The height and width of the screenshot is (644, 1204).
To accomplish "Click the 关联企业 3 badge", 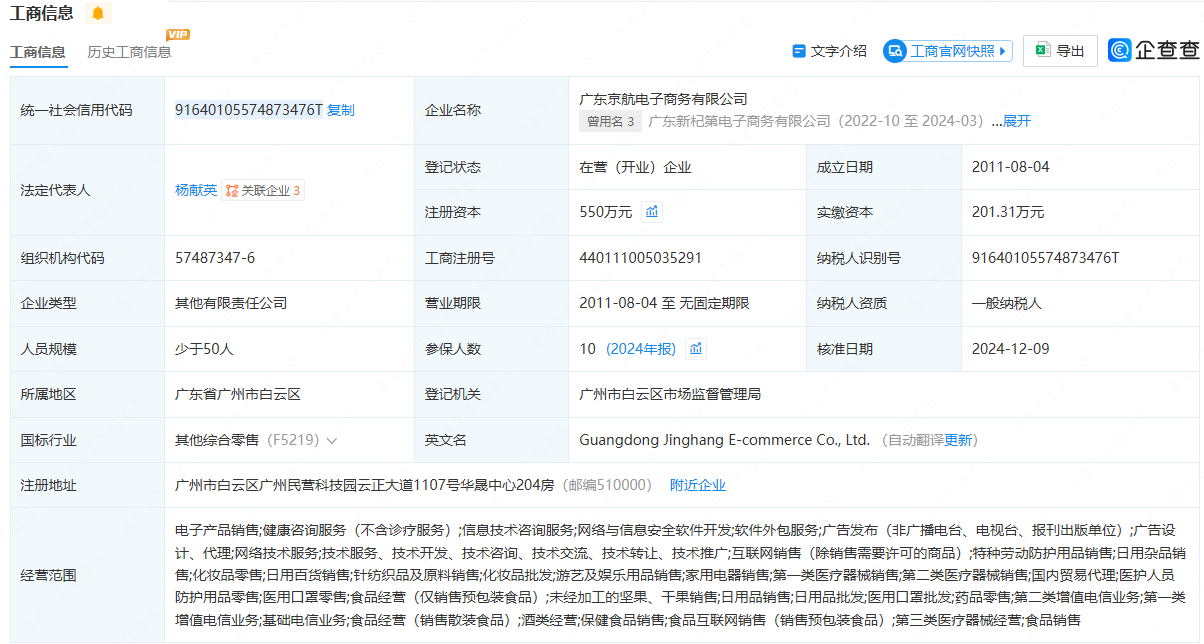I will point(263,190).
